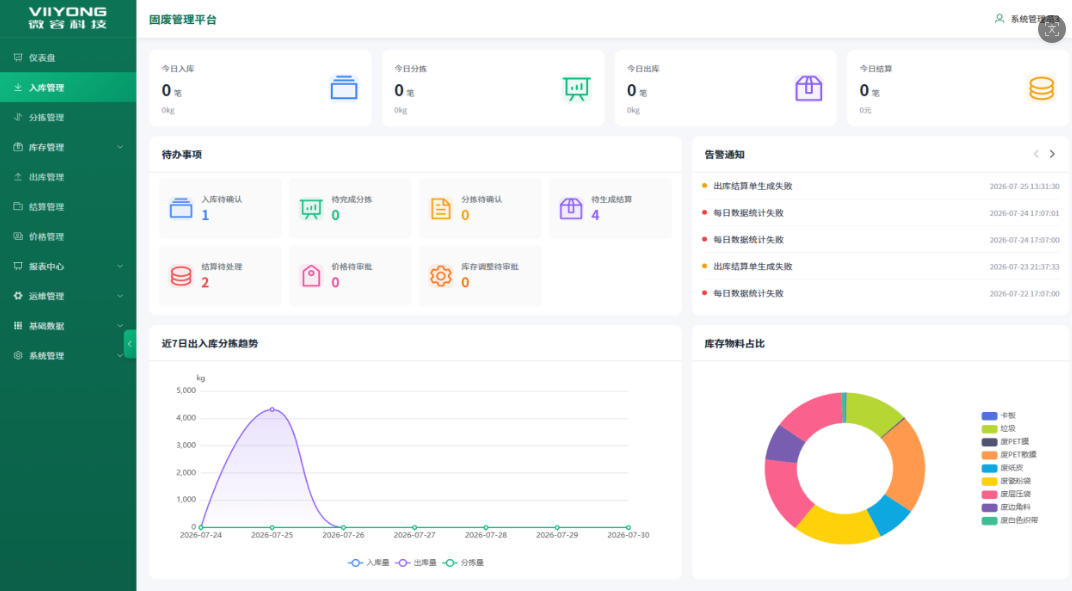The image size is (1072, 591).
Task: Click 今日分拣 chart board icon
Action: (x=576, y=88)
